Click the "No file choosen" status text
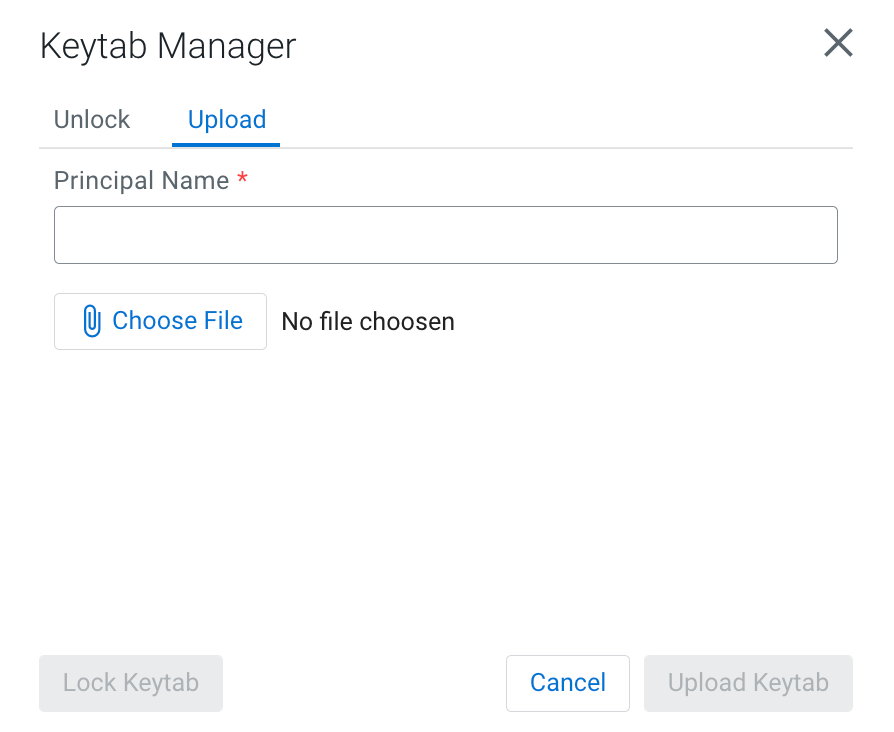The width and height of the screenshot is (894, 732). (368, 321)
